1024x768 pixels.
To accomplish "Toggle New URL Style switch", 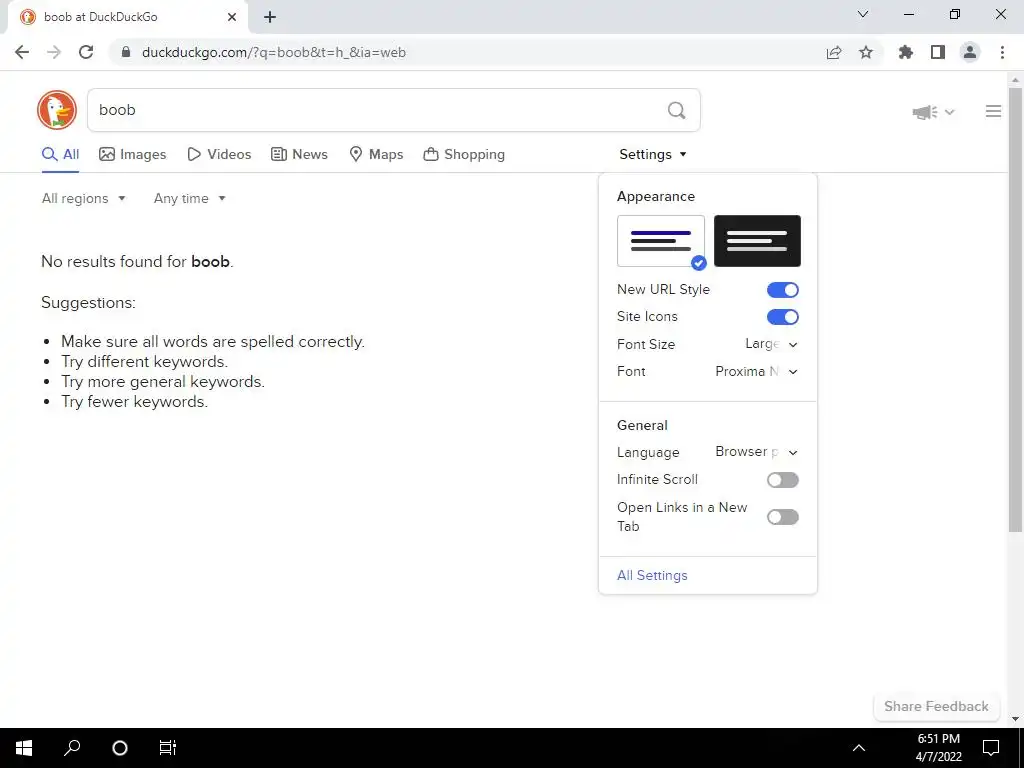I will point(782,290).
